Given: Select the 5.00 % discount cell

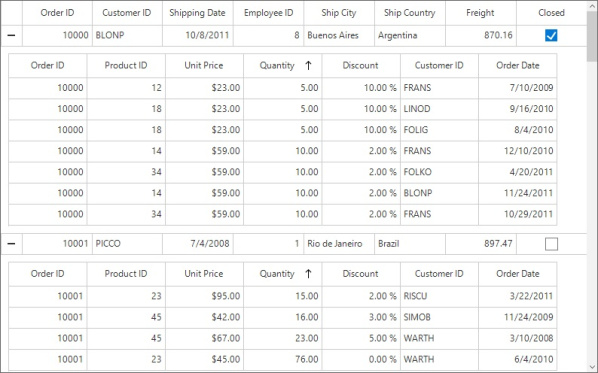Looking at the screenshot, I should [x=361, y=338].
